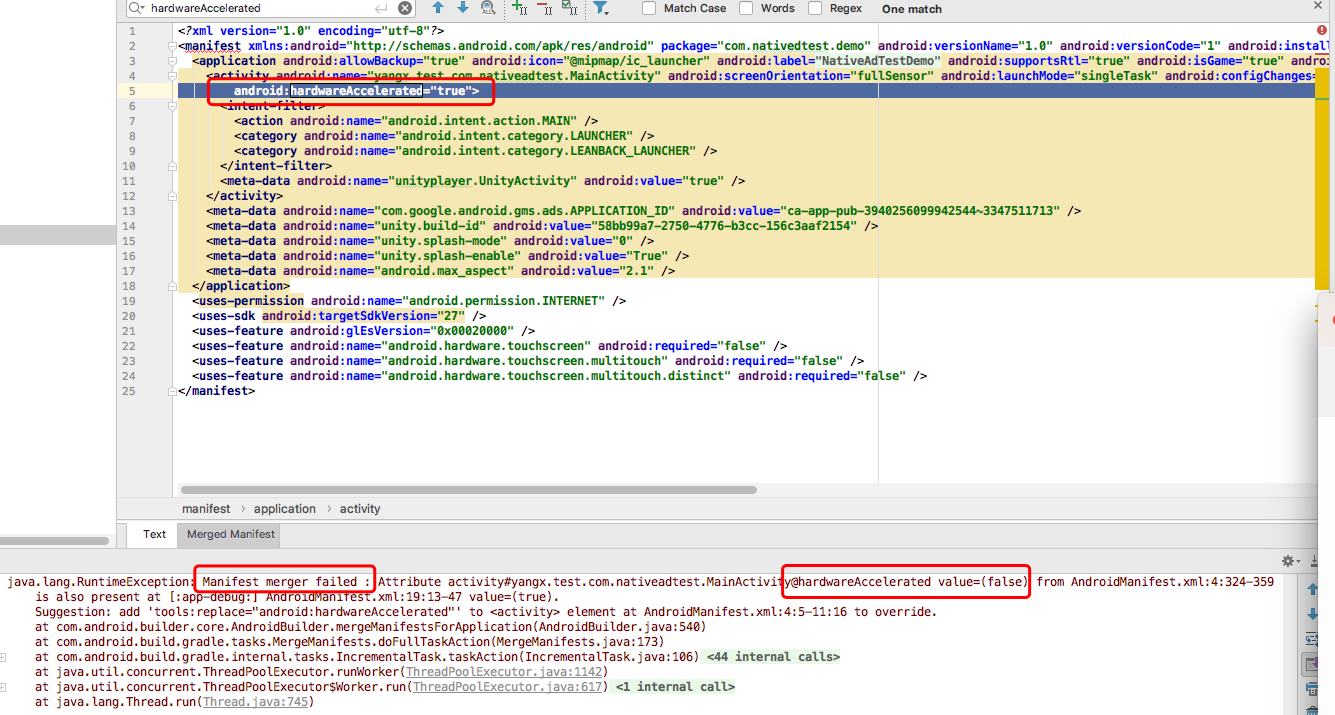
Task: Click unselect occurrence red minus icon
Action: coord(544,8)
